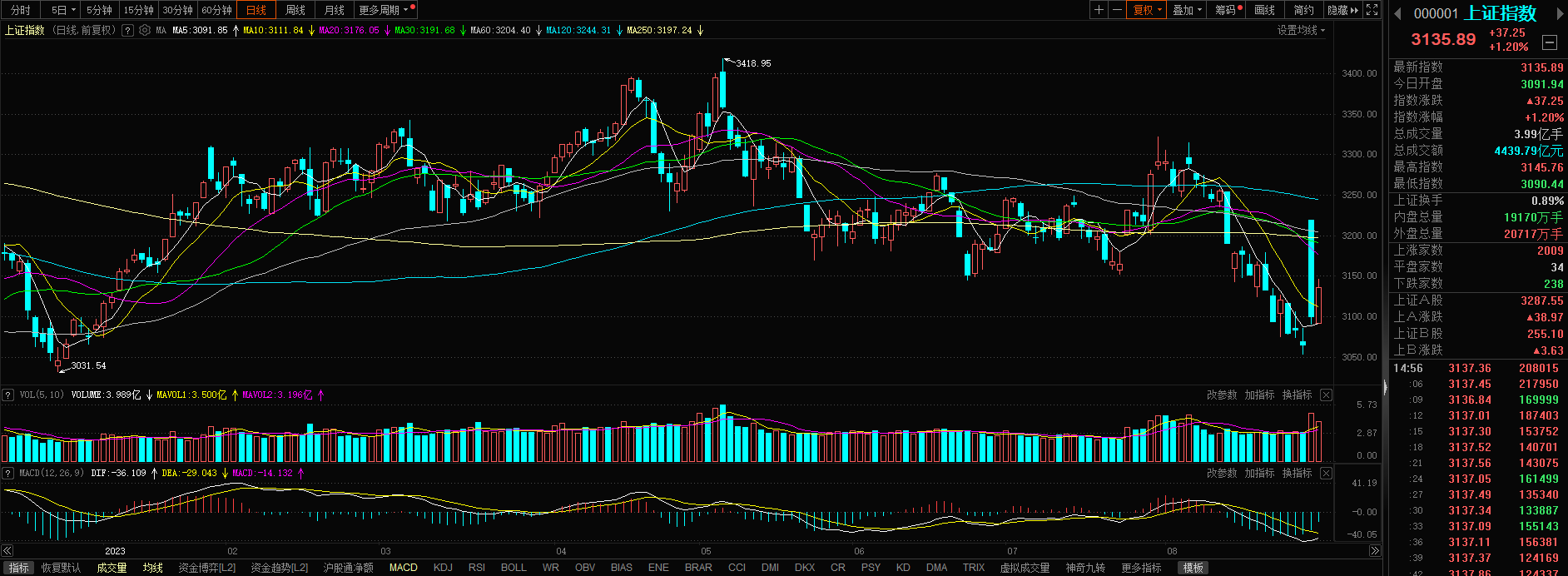Close the MACD indicator panel with X icon
This screenshot has height=576, width=1568.
[x=1326, y=473]
